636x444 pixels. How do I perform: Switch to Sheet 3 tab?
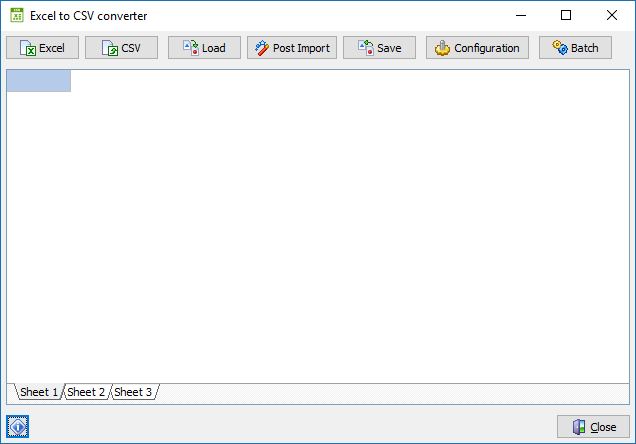pyautogui.click(x=133, y=392)
